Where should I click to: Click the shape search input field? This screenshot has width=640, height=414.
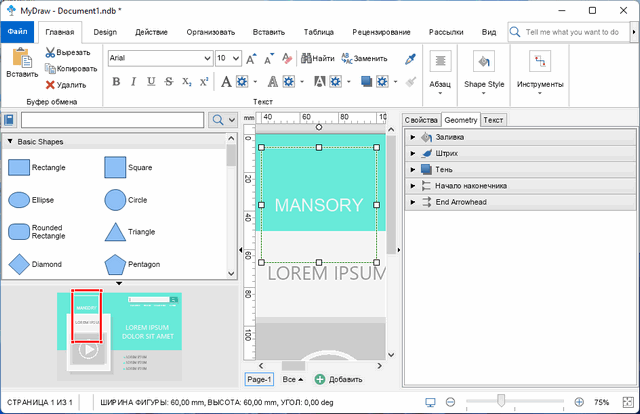[x=113, y=120]
